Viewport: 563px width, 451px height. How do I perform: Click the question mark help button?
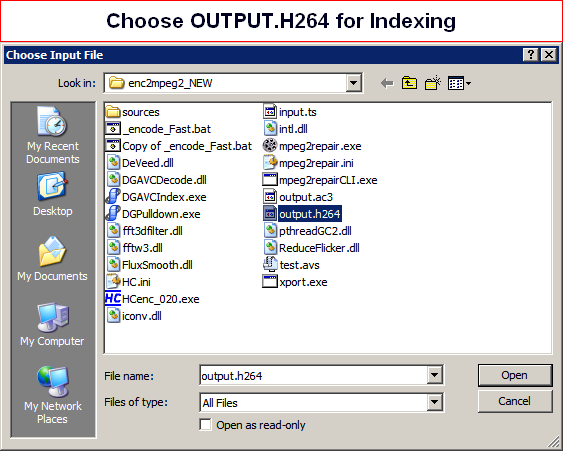click(530, 55)
